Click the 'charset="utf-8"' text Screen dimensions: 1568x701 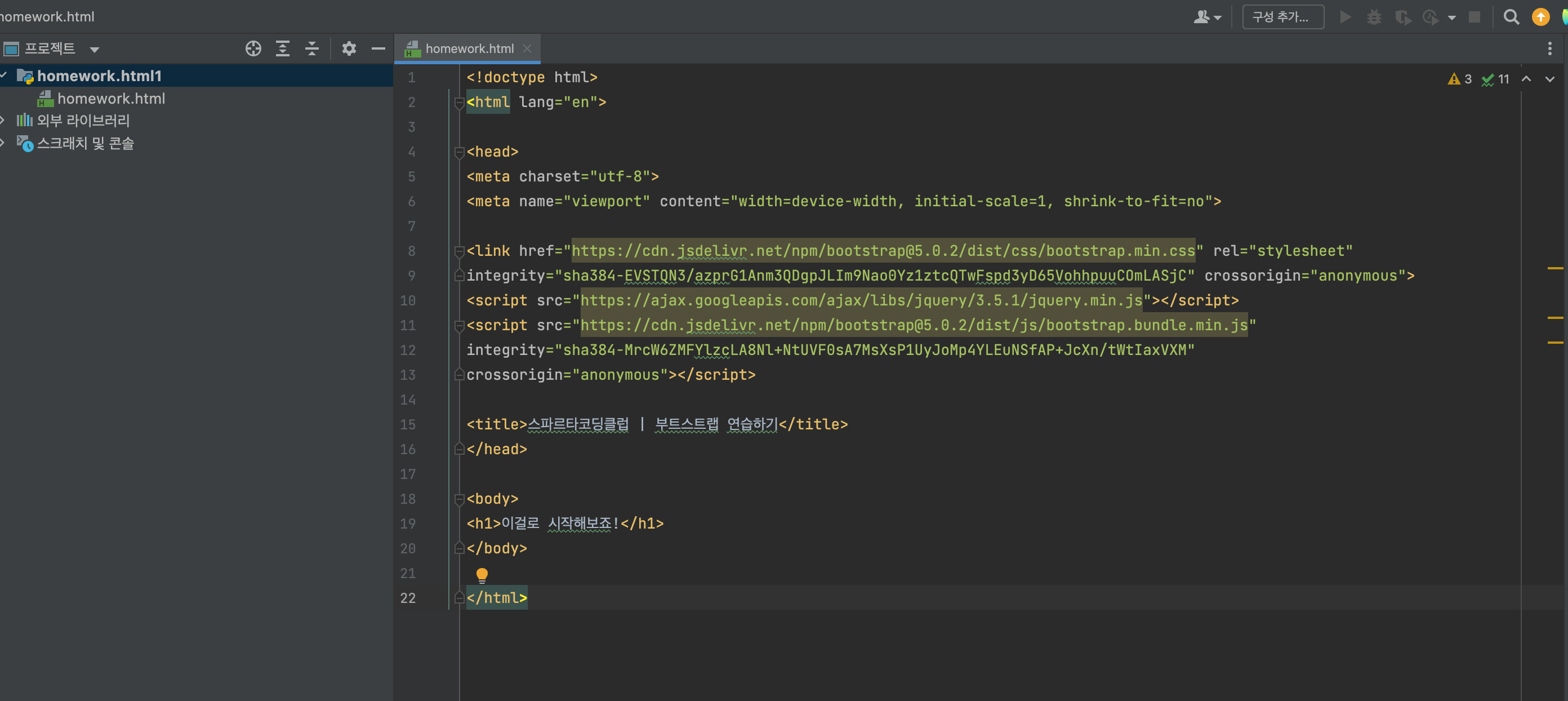click(x=585, y=176)
